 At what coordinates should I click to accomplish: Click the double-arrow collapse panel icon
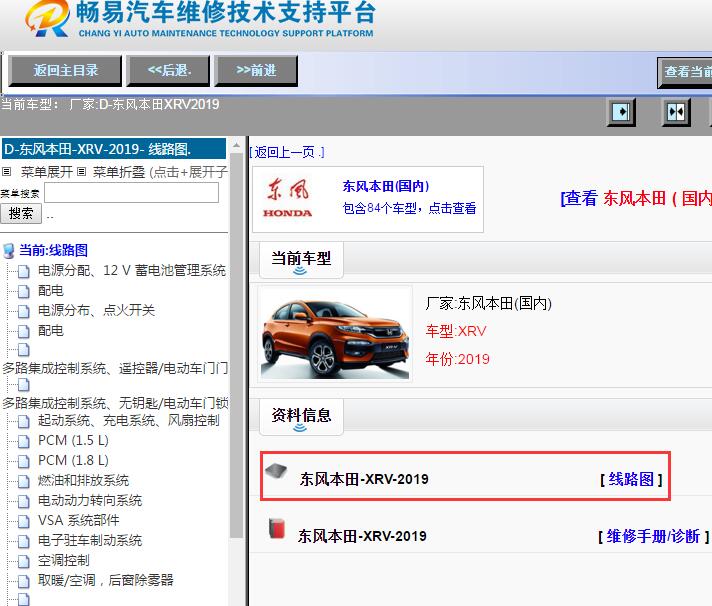click(x=676, y=112)
